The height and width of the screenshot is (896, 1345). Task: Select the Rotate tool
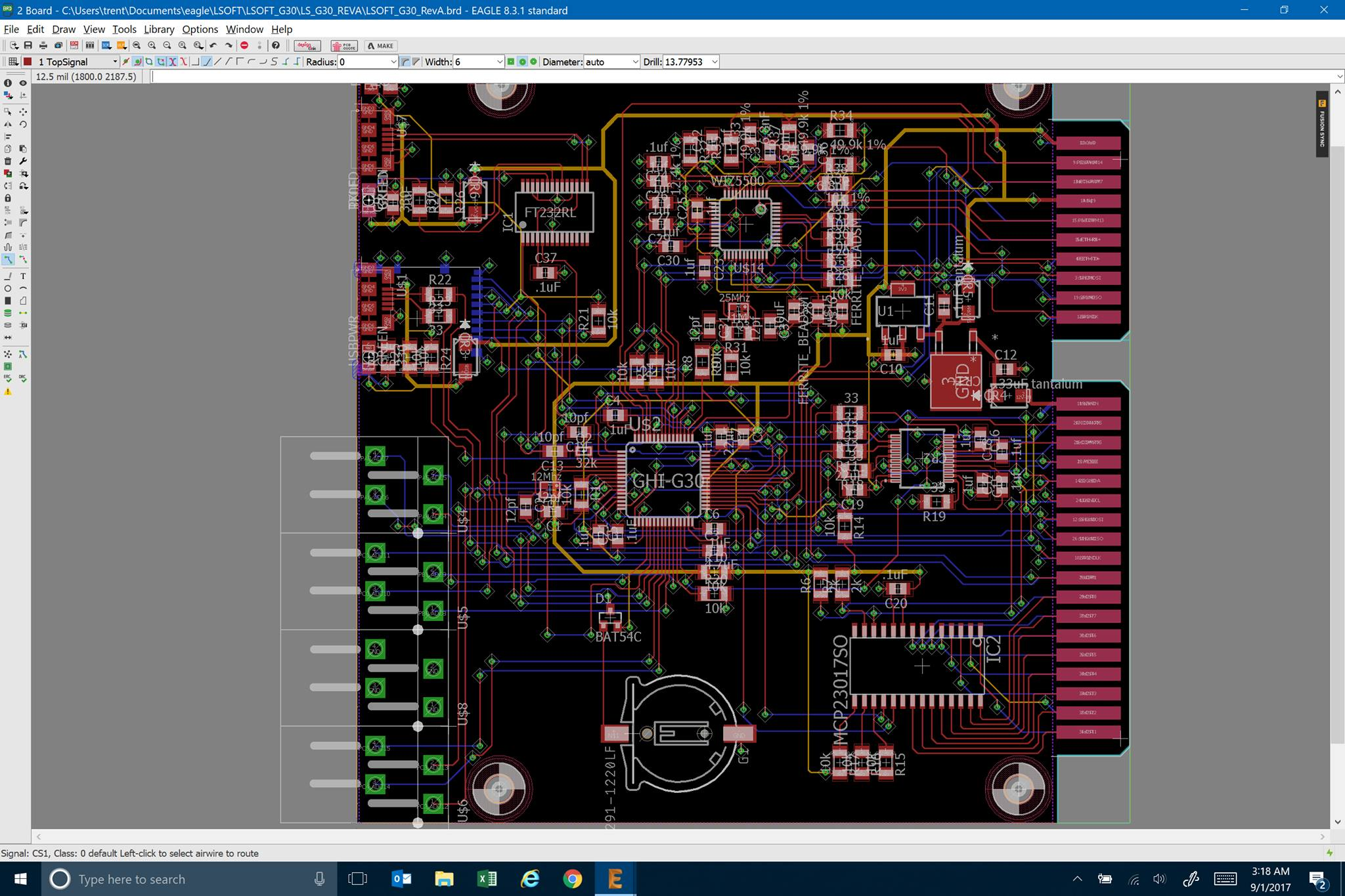click(x=23, y=124)
